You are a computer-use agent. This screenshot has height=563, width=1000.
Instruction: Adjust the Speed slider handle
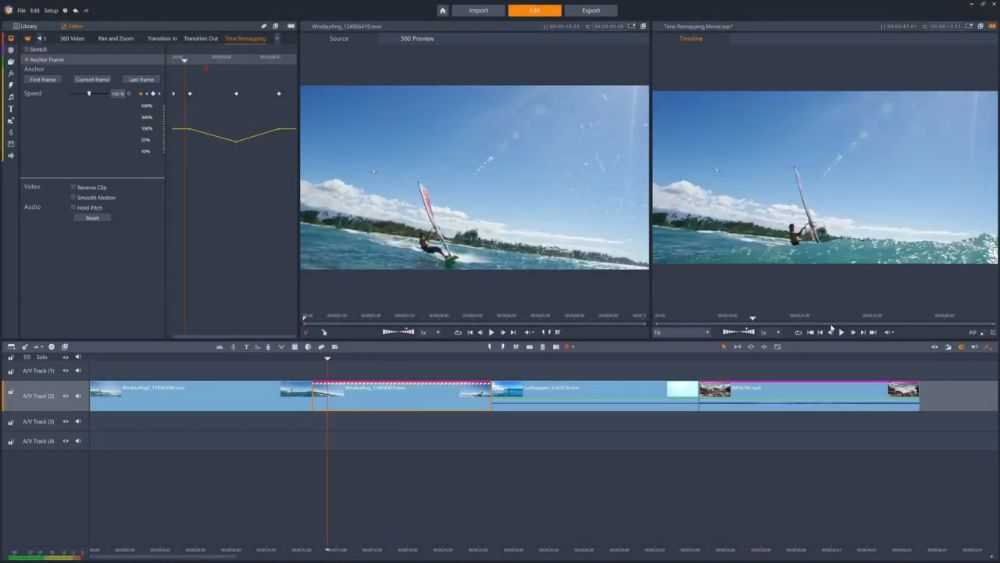click(x=90, y=93)
